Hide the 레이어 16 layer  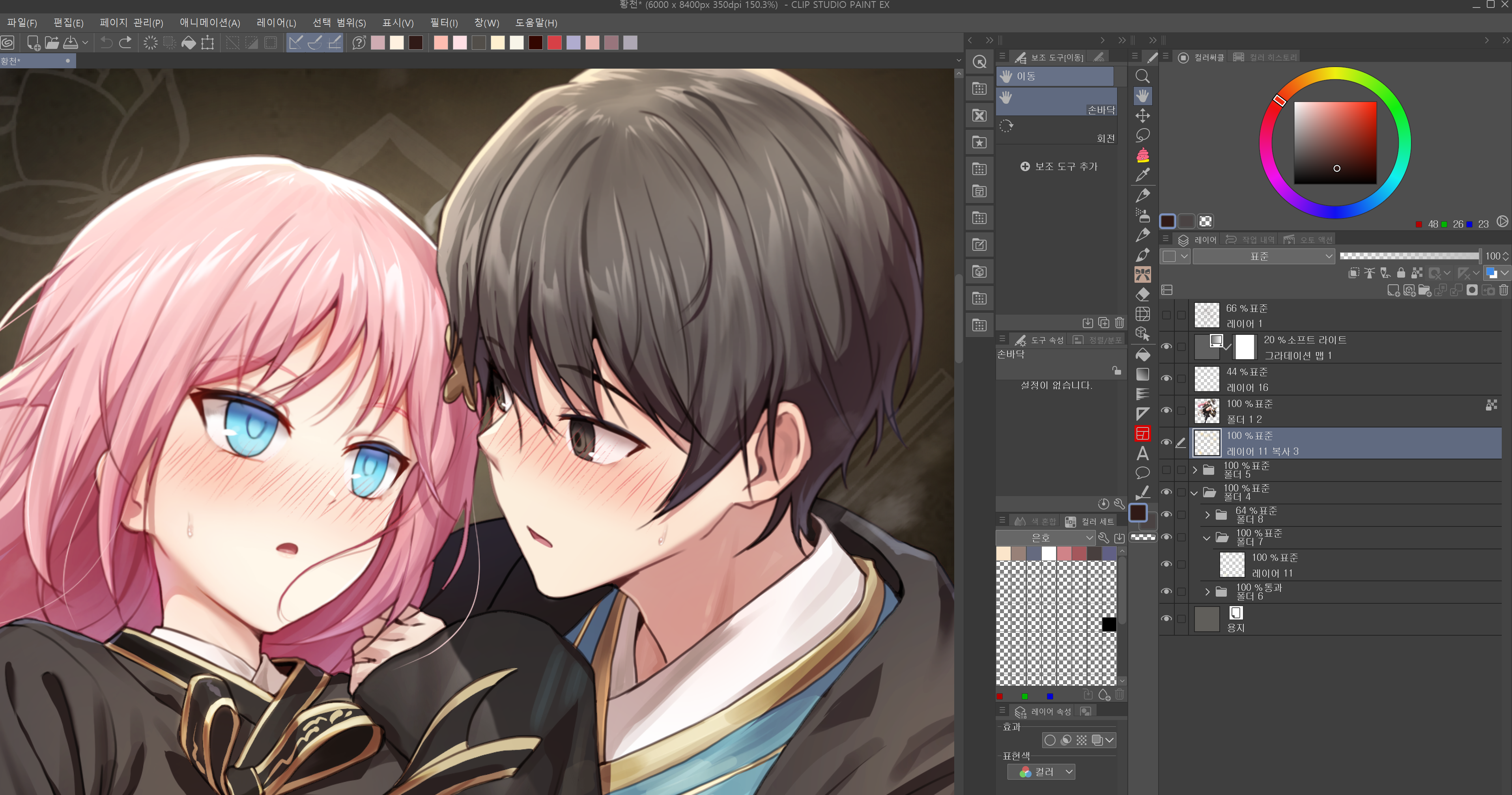click(x=1166, y=379)
